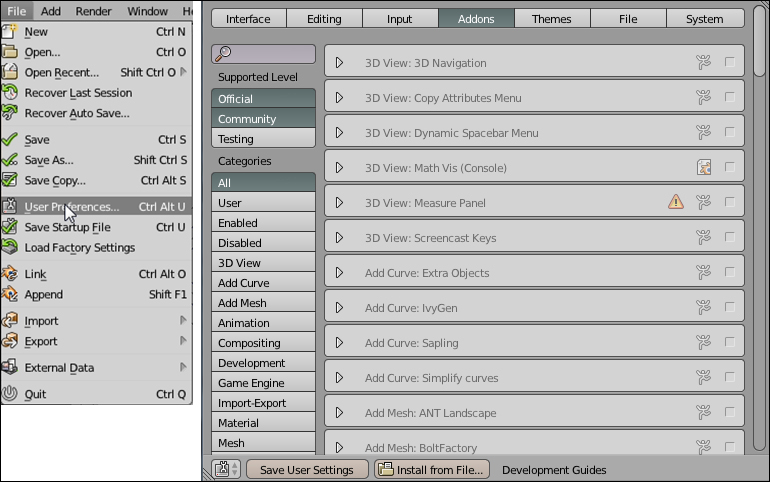Click the Export icon in File menu
The width and height of the screenshot is (770, 482).
9,341
